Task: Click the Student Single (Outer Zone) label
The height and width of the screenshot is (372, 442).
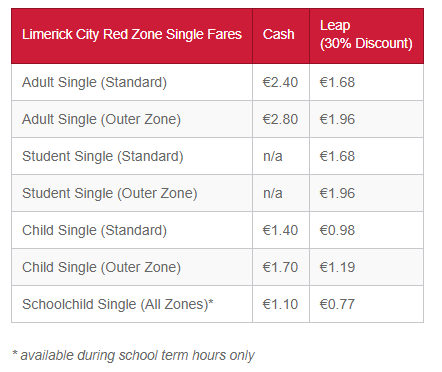Action: click(x=110, y=193)
